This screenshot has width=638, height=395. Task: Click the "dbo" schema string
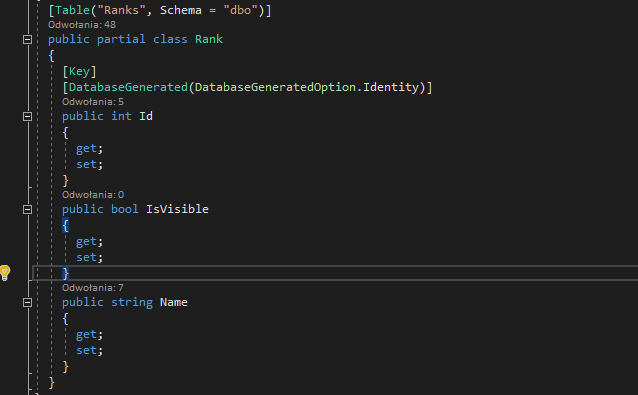coord(241,10)
